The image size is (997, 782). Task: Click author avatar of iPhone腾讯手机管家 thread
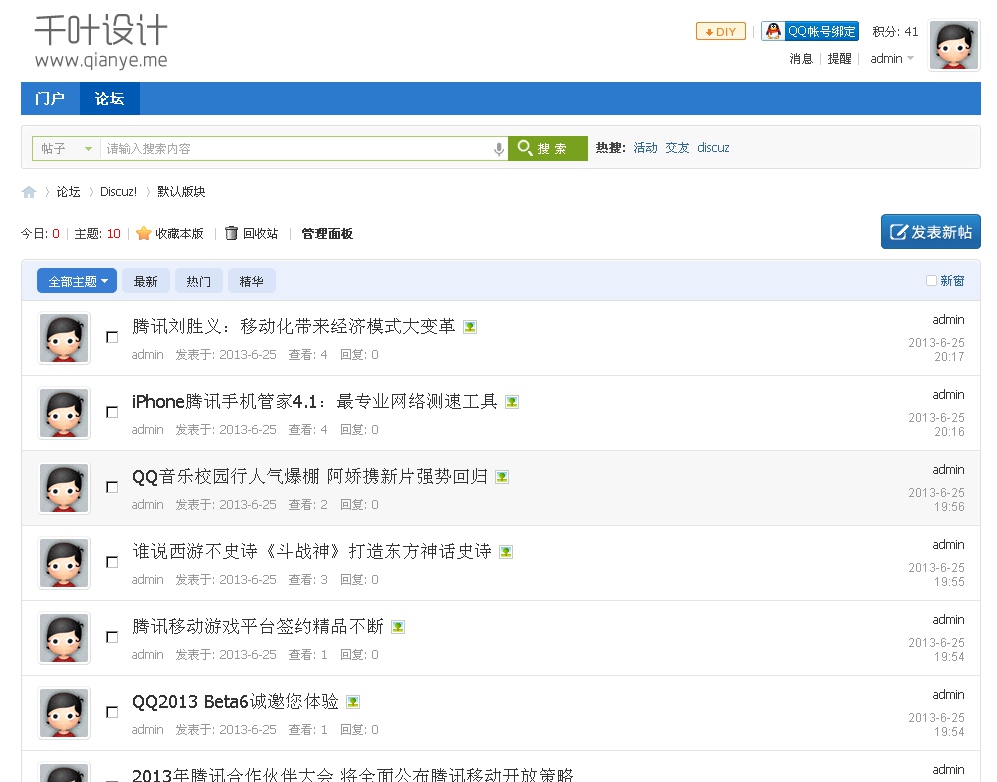64,413
